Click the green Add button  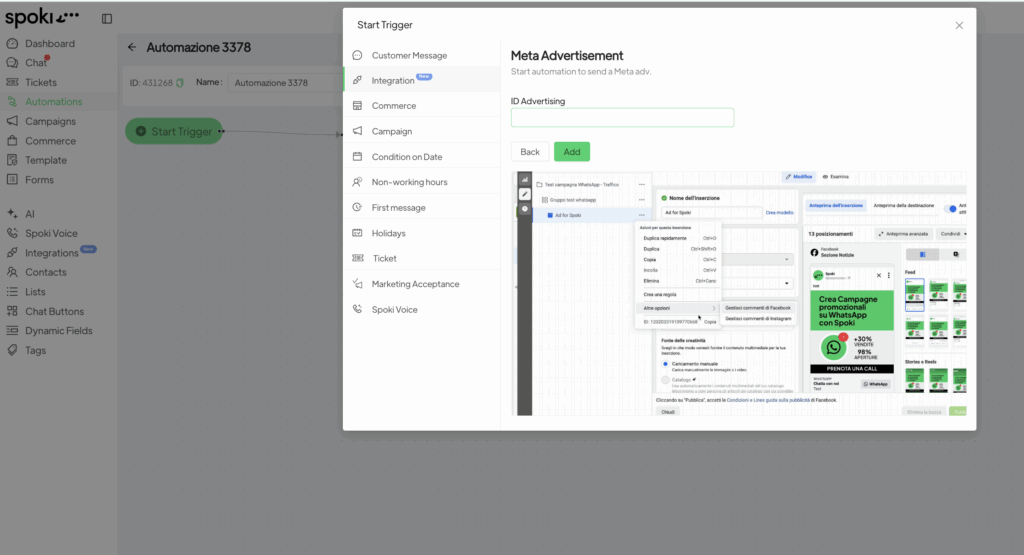coord(572,152)
